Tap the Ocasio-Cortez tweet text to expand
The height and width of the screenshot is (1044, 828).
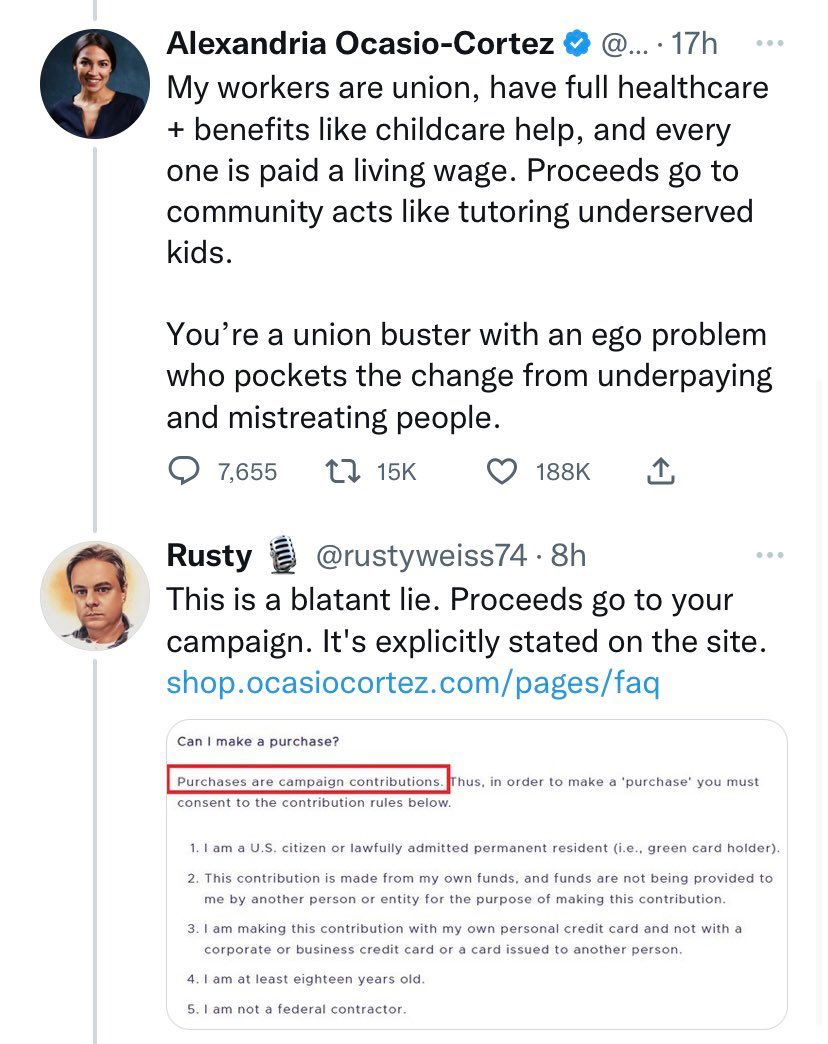coord(466,170)
